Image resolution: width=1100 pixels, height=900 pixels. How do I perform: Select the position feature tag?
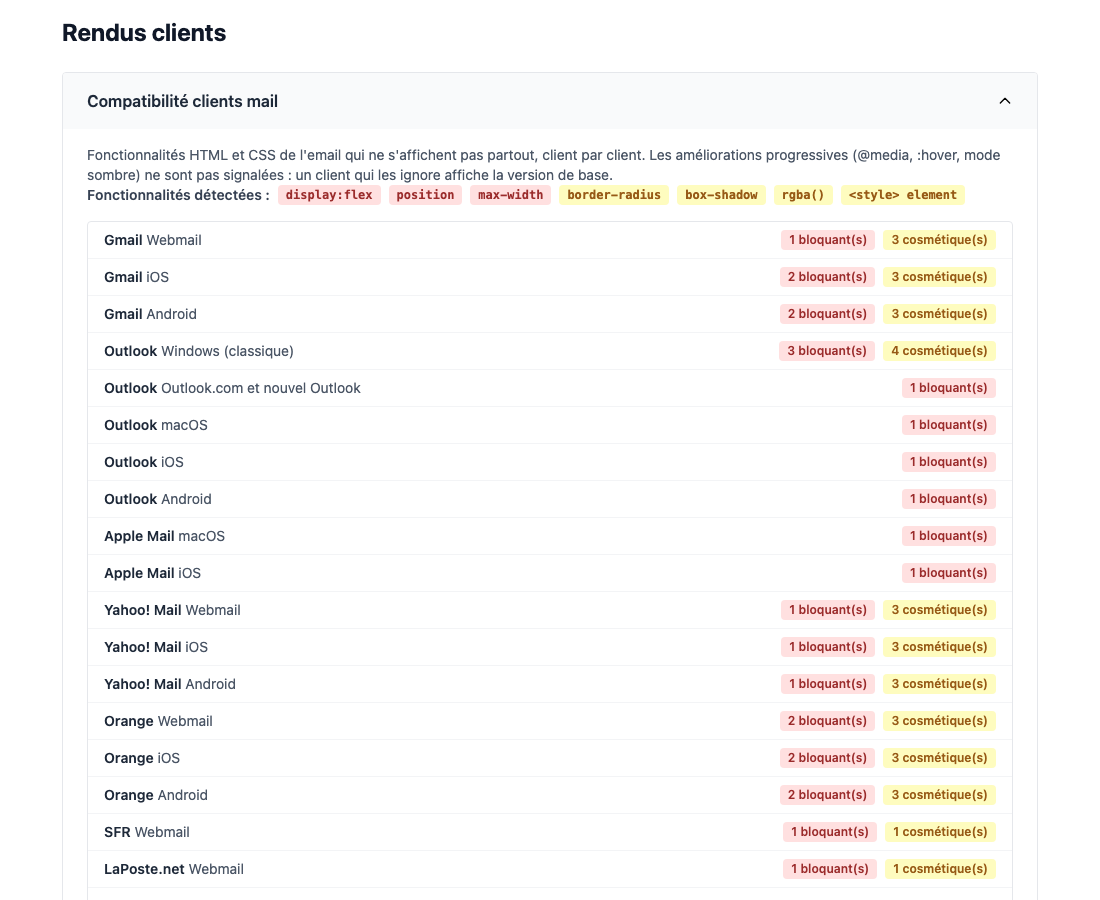tap(425, 195)
